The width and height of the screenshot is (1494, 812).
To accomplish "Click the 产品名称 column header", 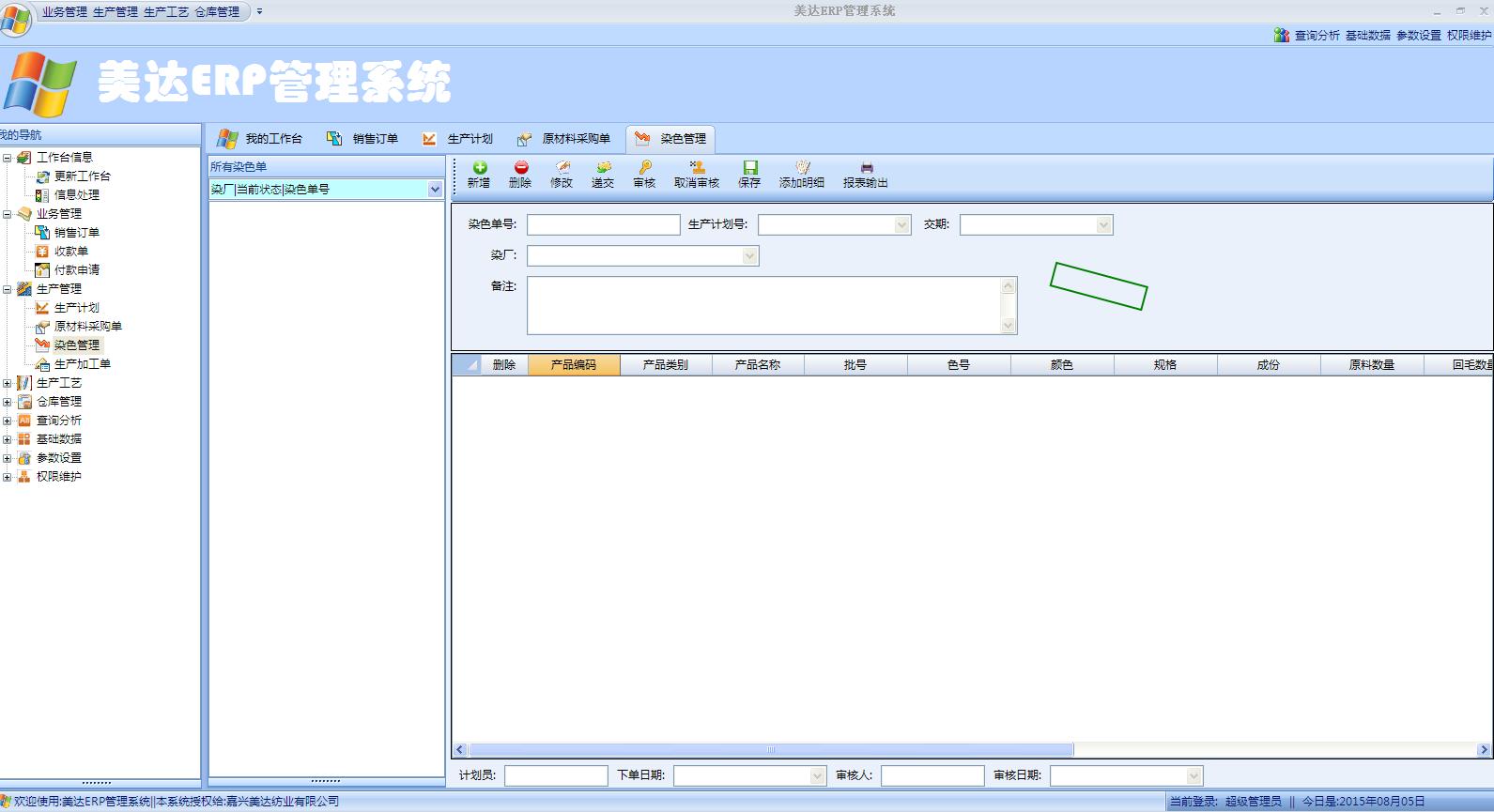I will click(758, 365).
